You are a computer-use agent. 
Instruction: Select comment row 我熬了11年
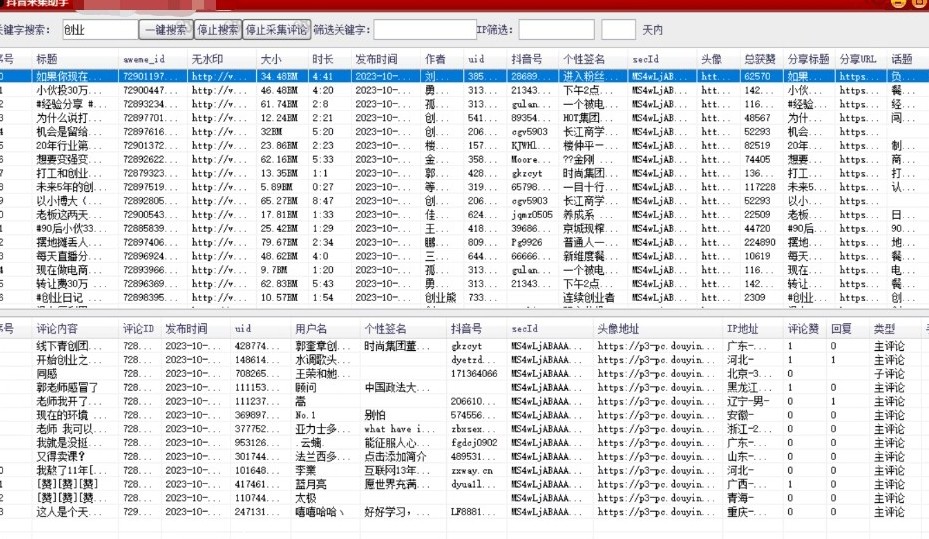click(x=464, y=470)
